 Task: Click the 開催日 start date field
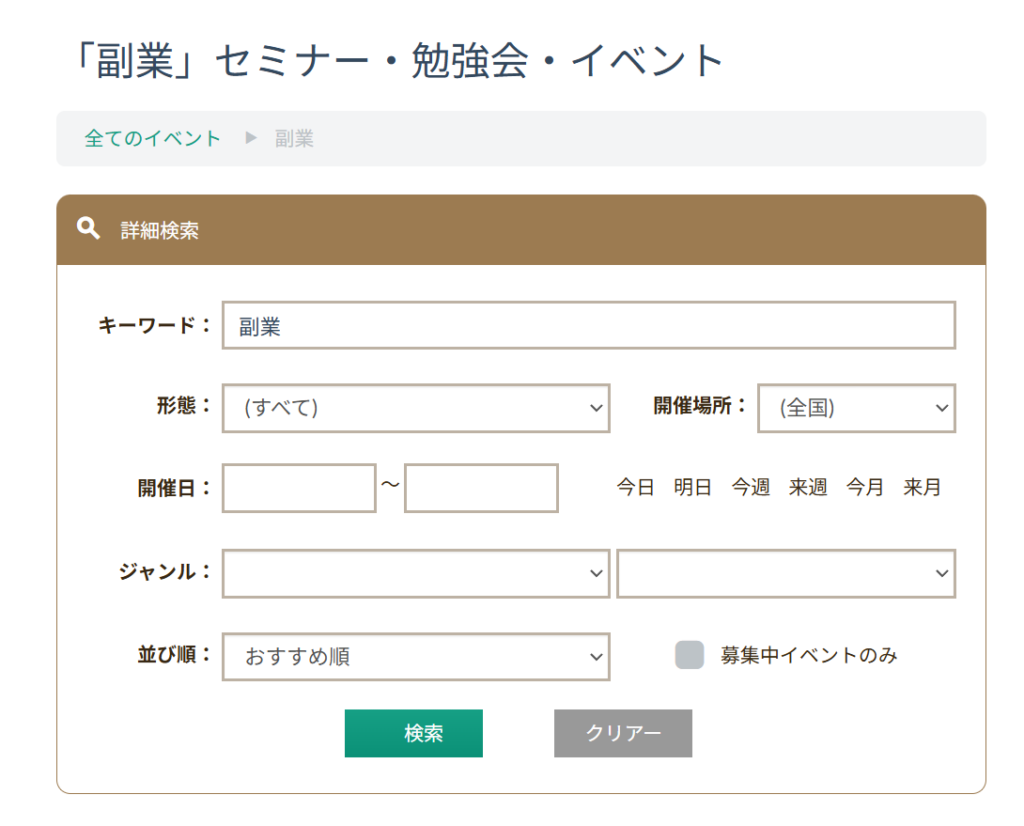tap(299, 488)
